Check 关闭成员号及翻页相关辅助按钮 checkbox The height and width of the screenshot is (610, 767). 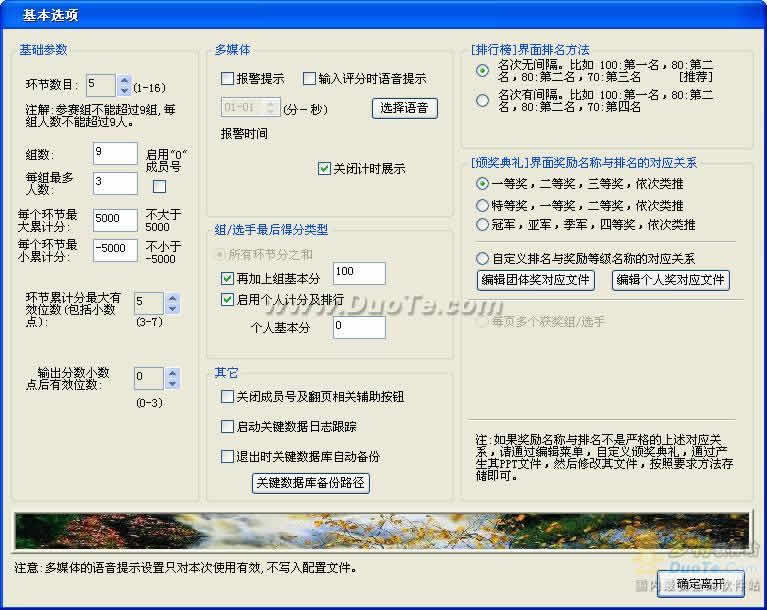[x=227, y=397]
